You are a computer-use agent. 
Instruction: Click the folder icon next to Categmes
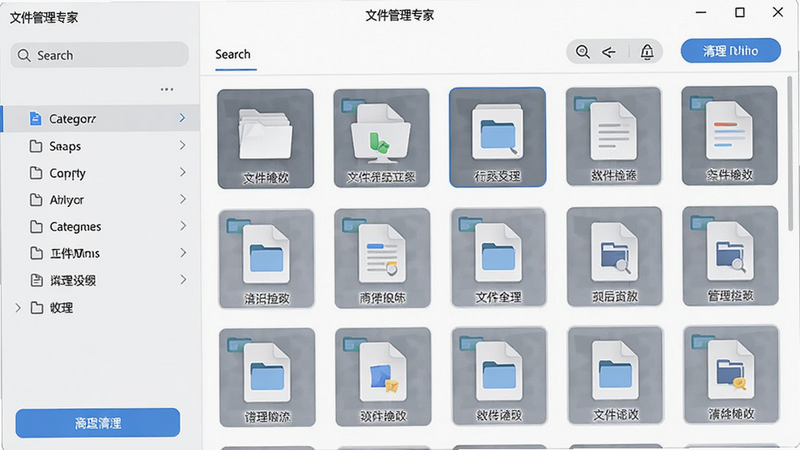click(x=36, y=226)
